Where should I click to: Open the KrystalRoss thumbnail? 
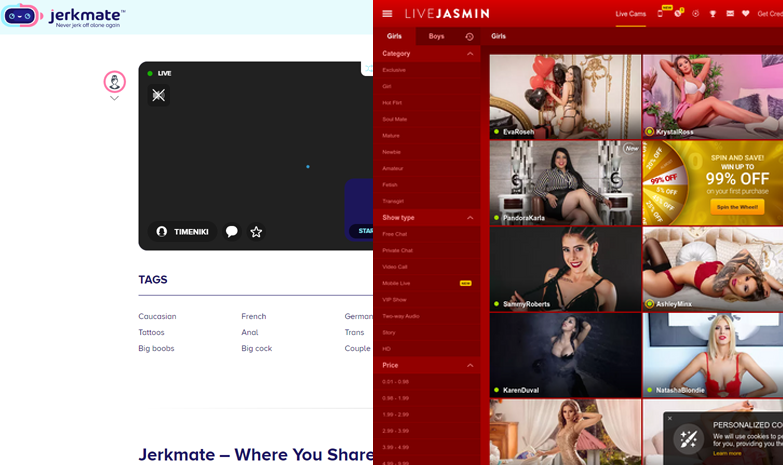coord(713,96)
